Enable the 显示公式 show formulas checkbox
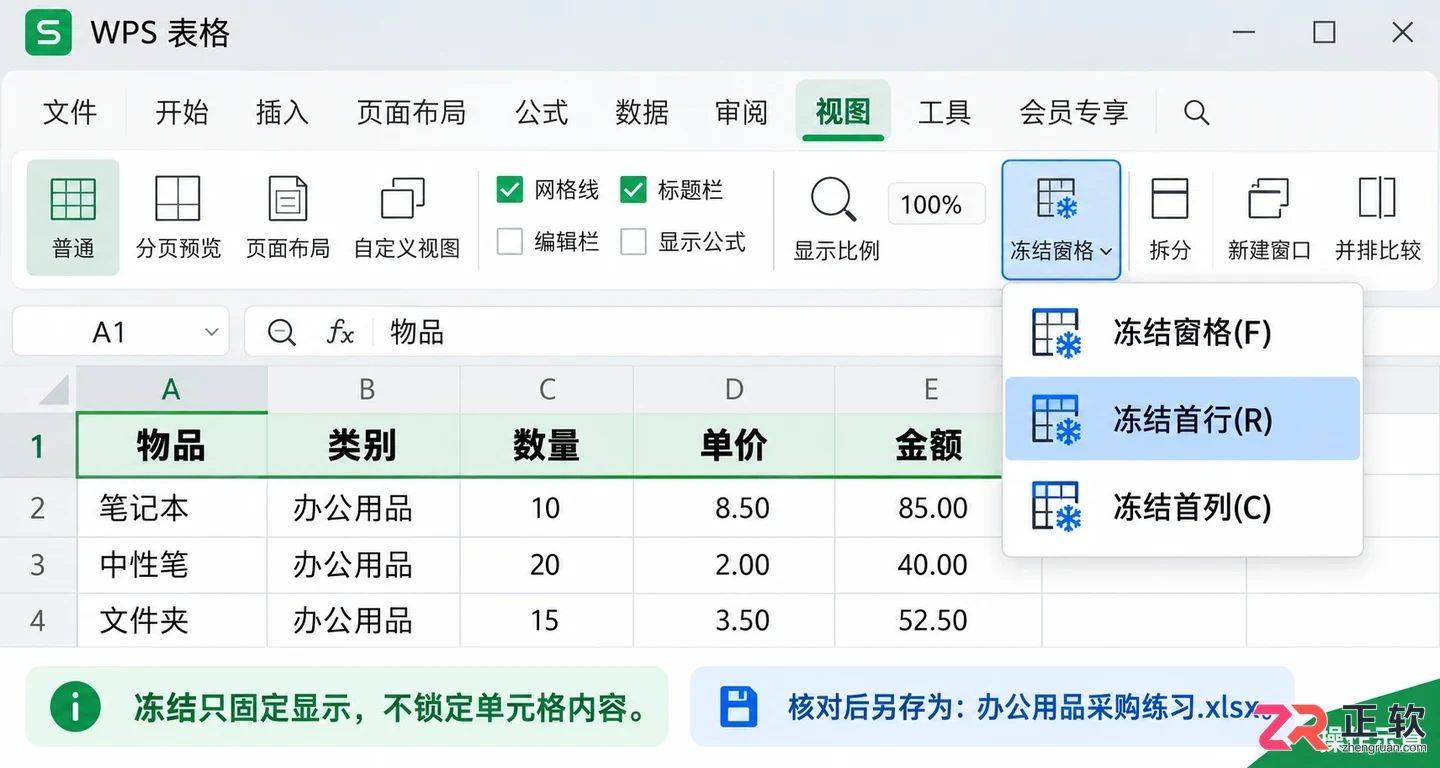This screenshot has width=1440, height=768. [633, 242]
